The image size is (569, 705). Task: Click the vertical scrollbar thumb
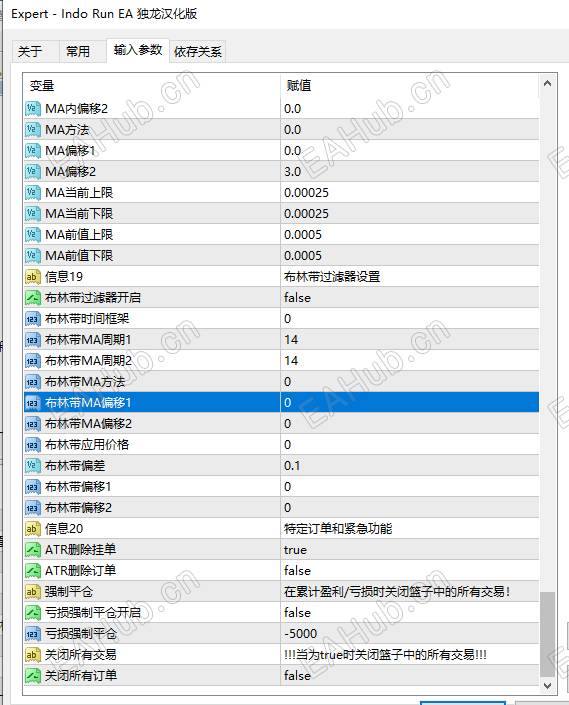point(547,634)
